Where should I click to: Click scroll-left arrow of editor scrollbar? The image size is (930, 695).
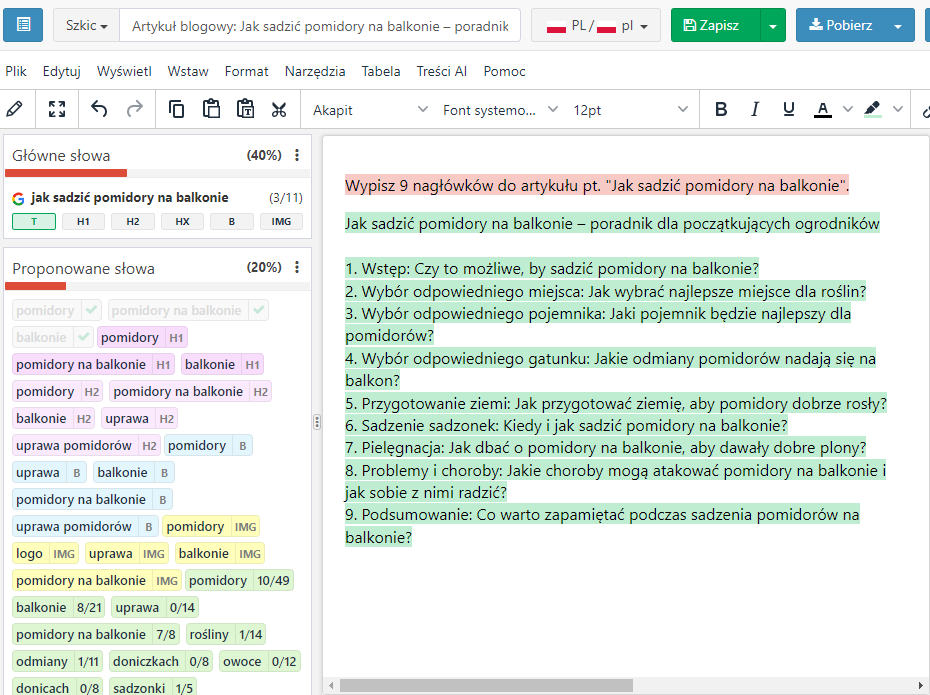[331, 686]
